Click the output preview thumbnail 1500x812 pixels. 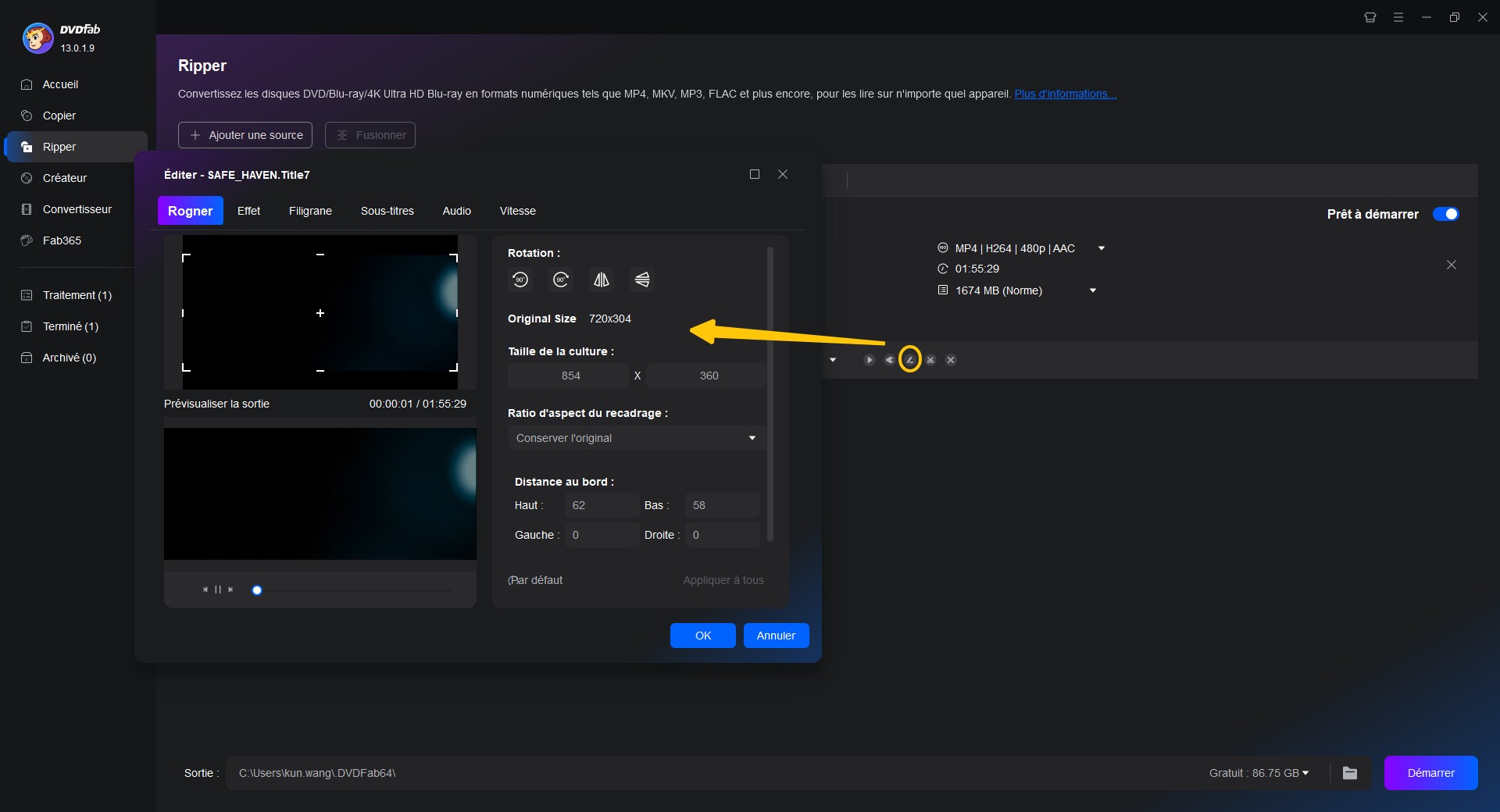(320, 493)
